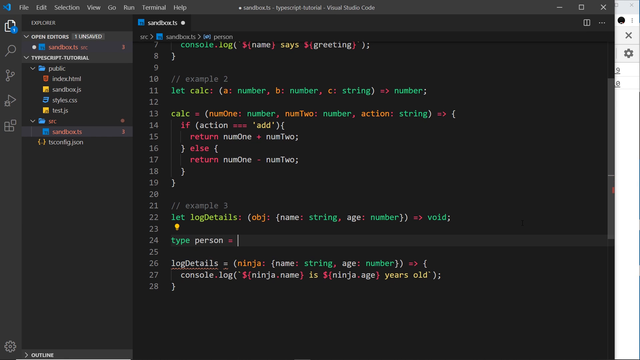Close the panel in the right browser window
The width and height of the screenshot is (640, 360).
pos(629,36)
